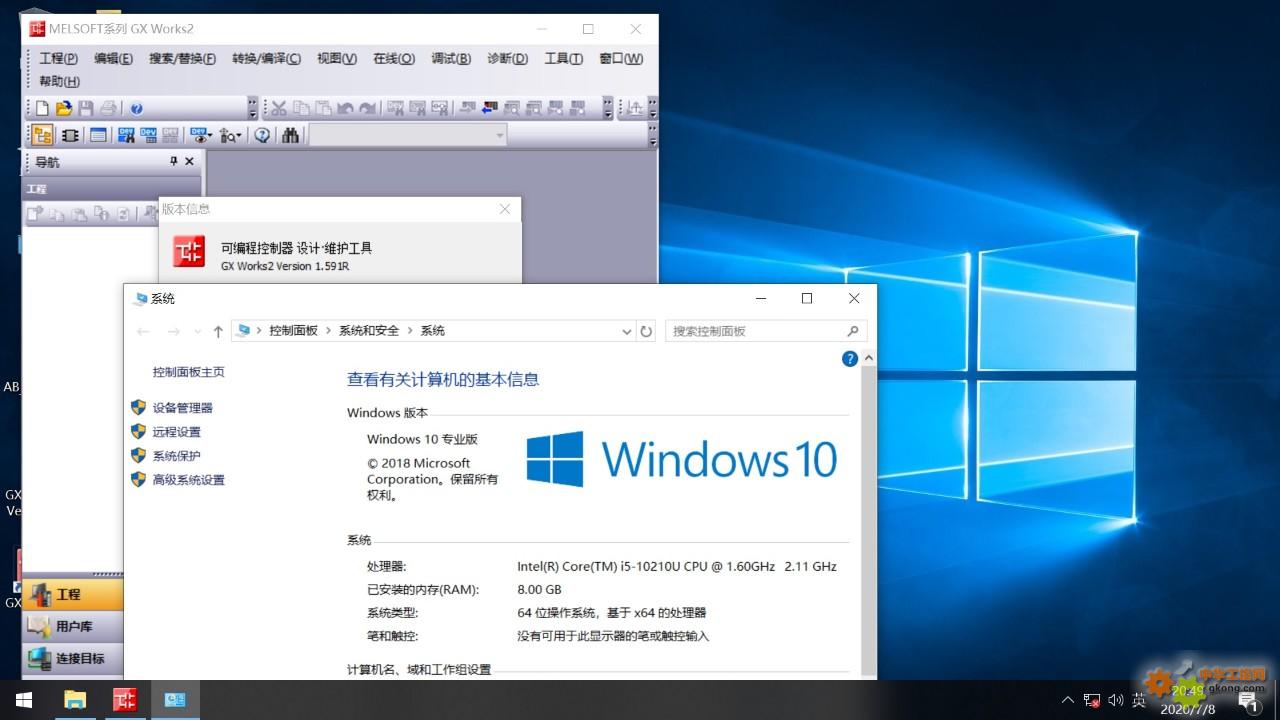Click the Copy icon in edit toolbar

coord(301,108)
